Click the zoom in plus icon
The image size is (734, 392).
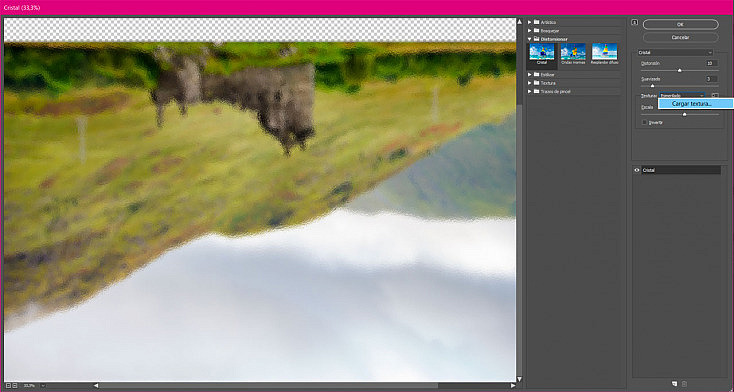pyautogui.click(x=15, y=385)
